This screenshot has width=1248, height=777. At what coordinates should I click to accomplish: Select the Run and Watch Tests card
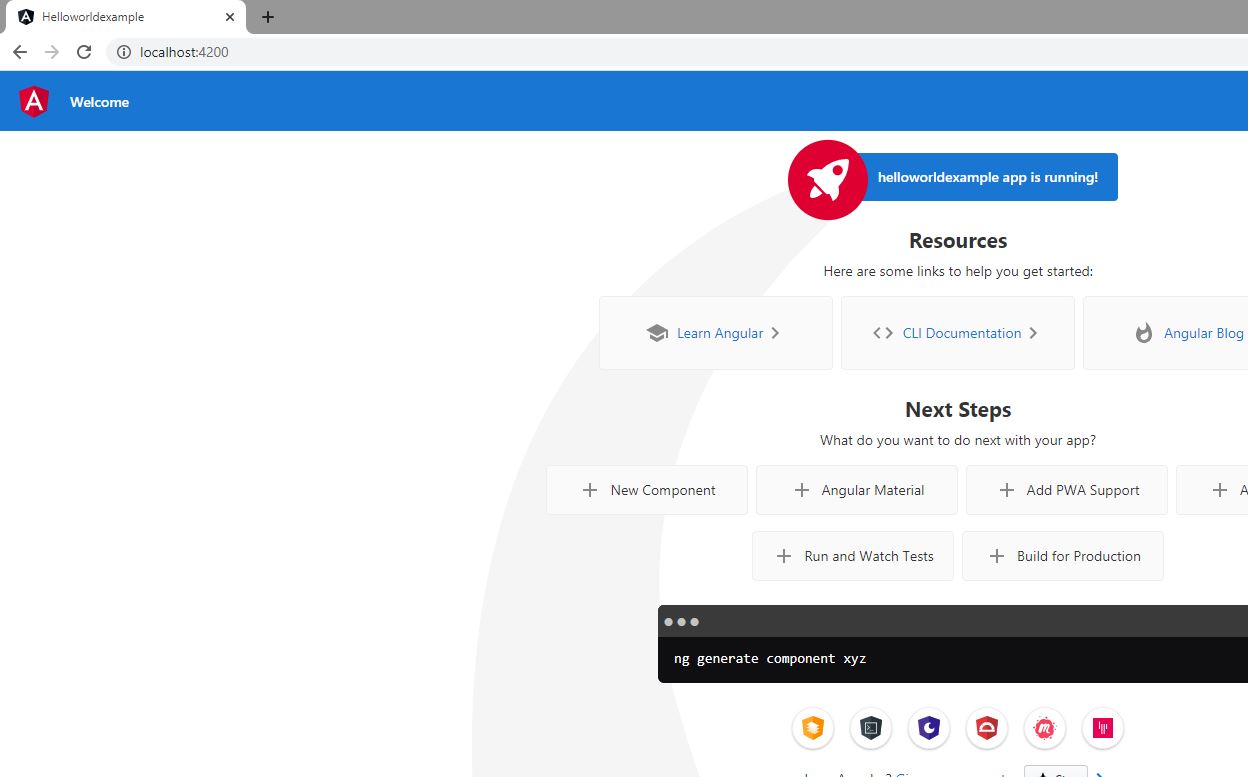[x=855, y=556]
